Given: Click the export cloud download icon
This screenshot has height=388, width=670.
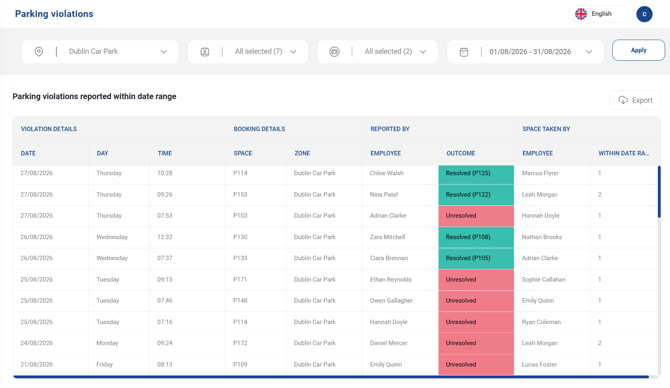Looking at the screenshot, I should point(623,100).
